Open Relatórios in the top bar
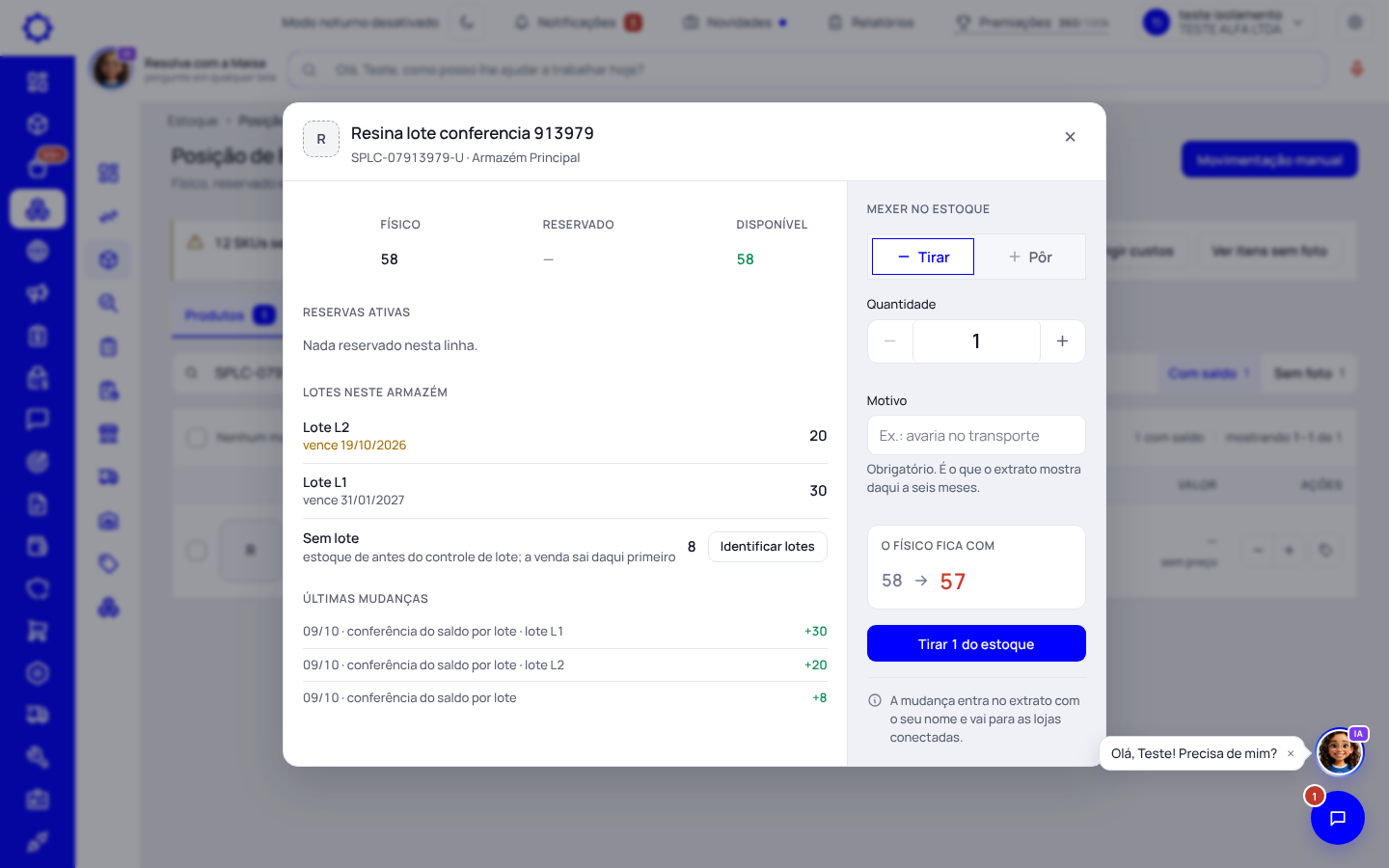Screen dimensions: 1389x868 871,22
